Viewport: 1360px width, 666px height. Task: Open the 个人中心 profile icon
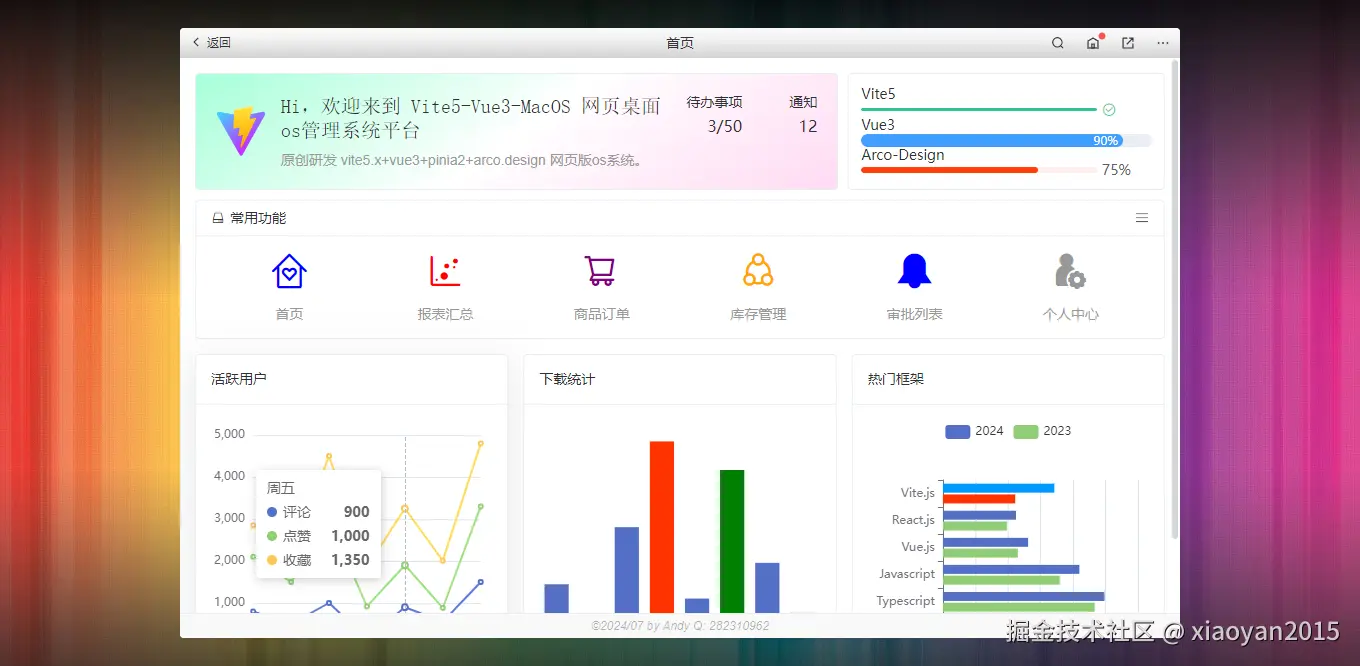pos(1070,270)
